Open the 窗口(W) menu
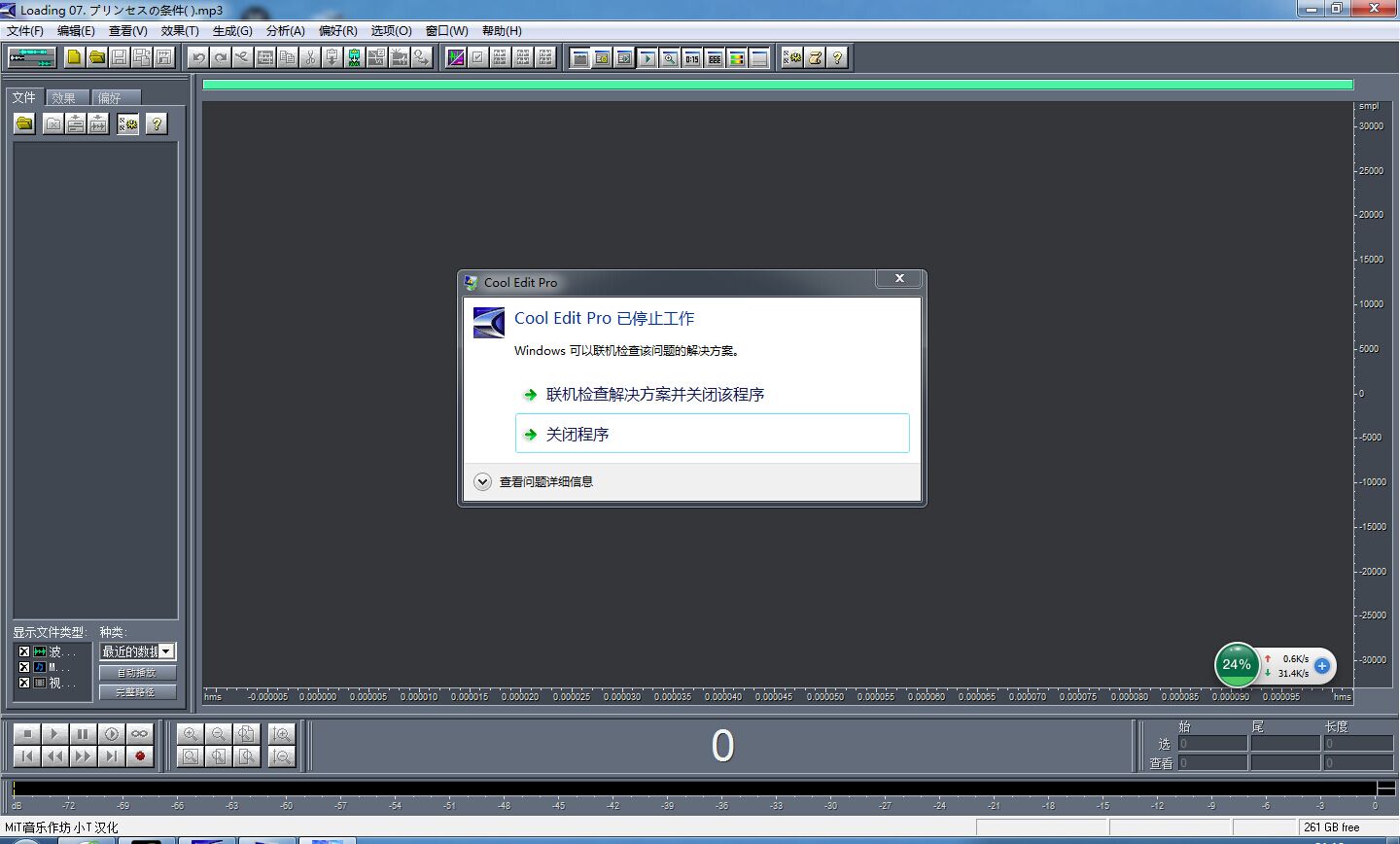1400x844 pixels. pyautogui.click(x=447, y=31)
